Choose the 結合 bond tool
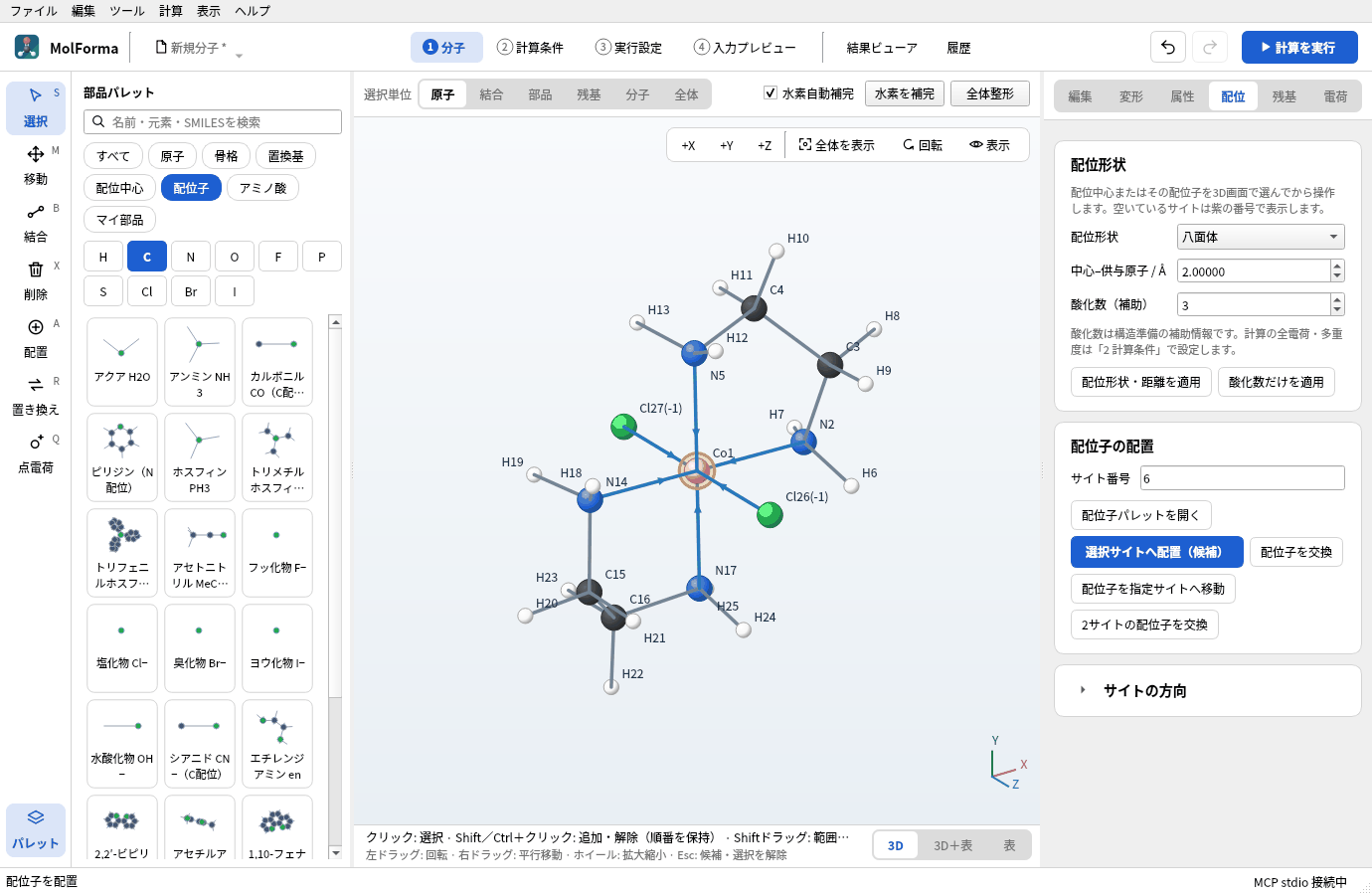This screenshot has width=1372, height=895. pyautogui.click(x=36, y=223)
